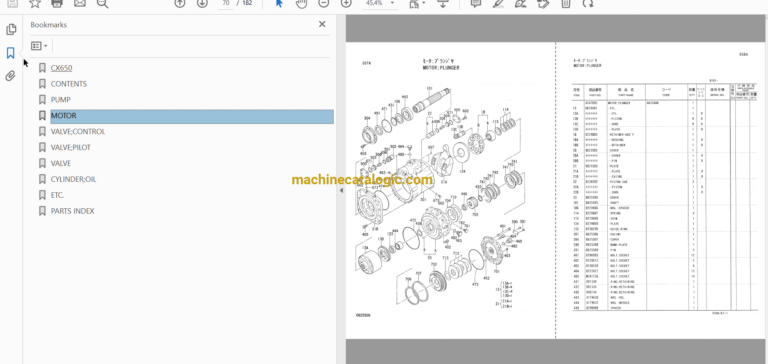
Task: Collapse the navigation pane with arrow handle
Action: (341, 191)
